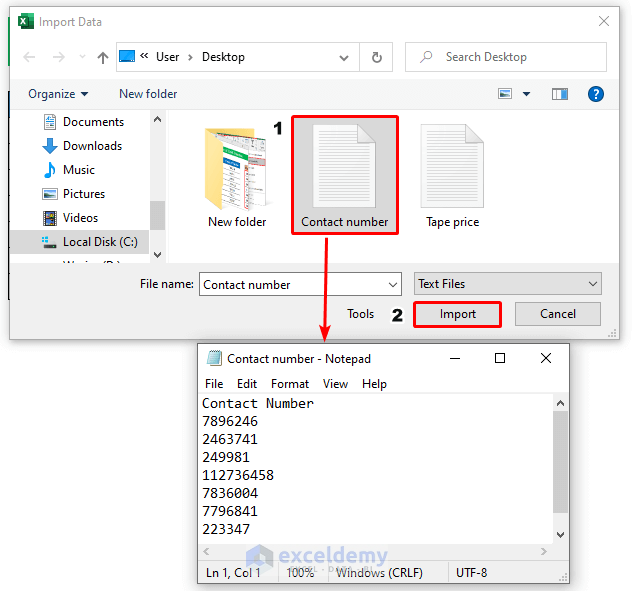Minimize the Notepad window
Viewport: 634px width, 591px height.
click(x=455, y=358)
